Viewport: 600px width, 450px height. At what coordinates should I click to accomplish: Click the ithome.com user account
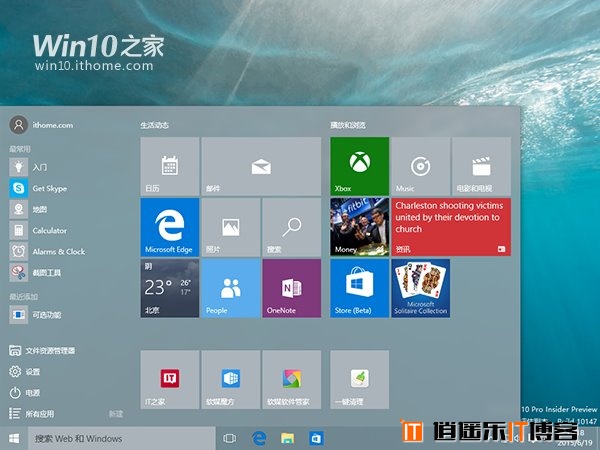click(41, 125)
